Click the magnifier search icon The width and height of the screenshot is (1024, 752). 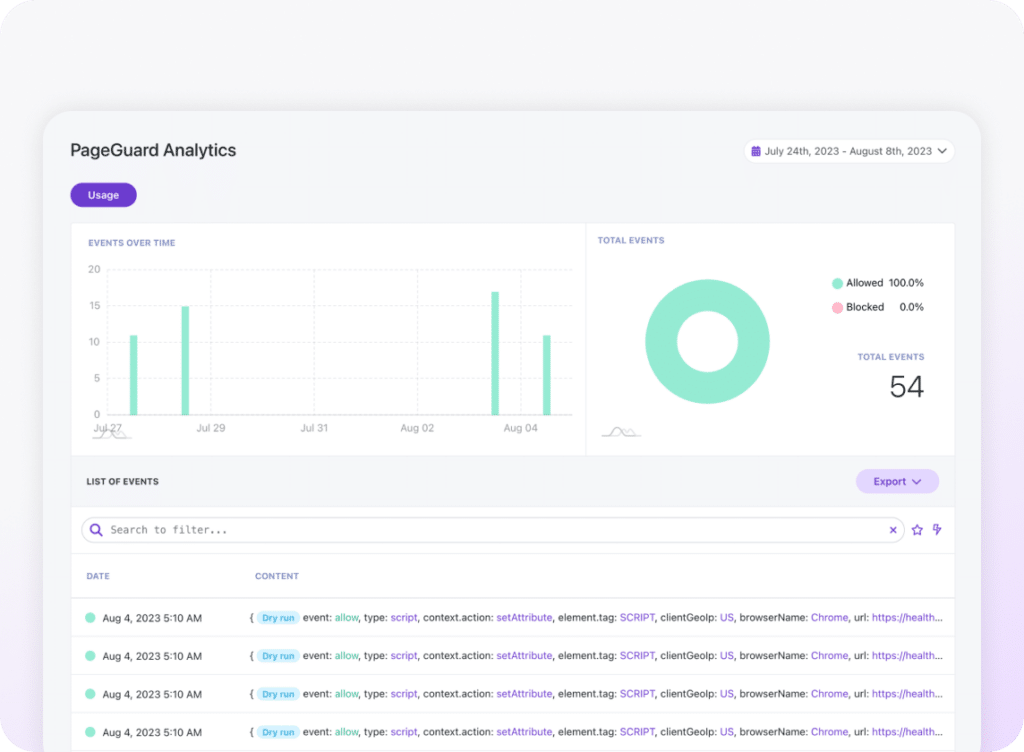tap(96, 530)
